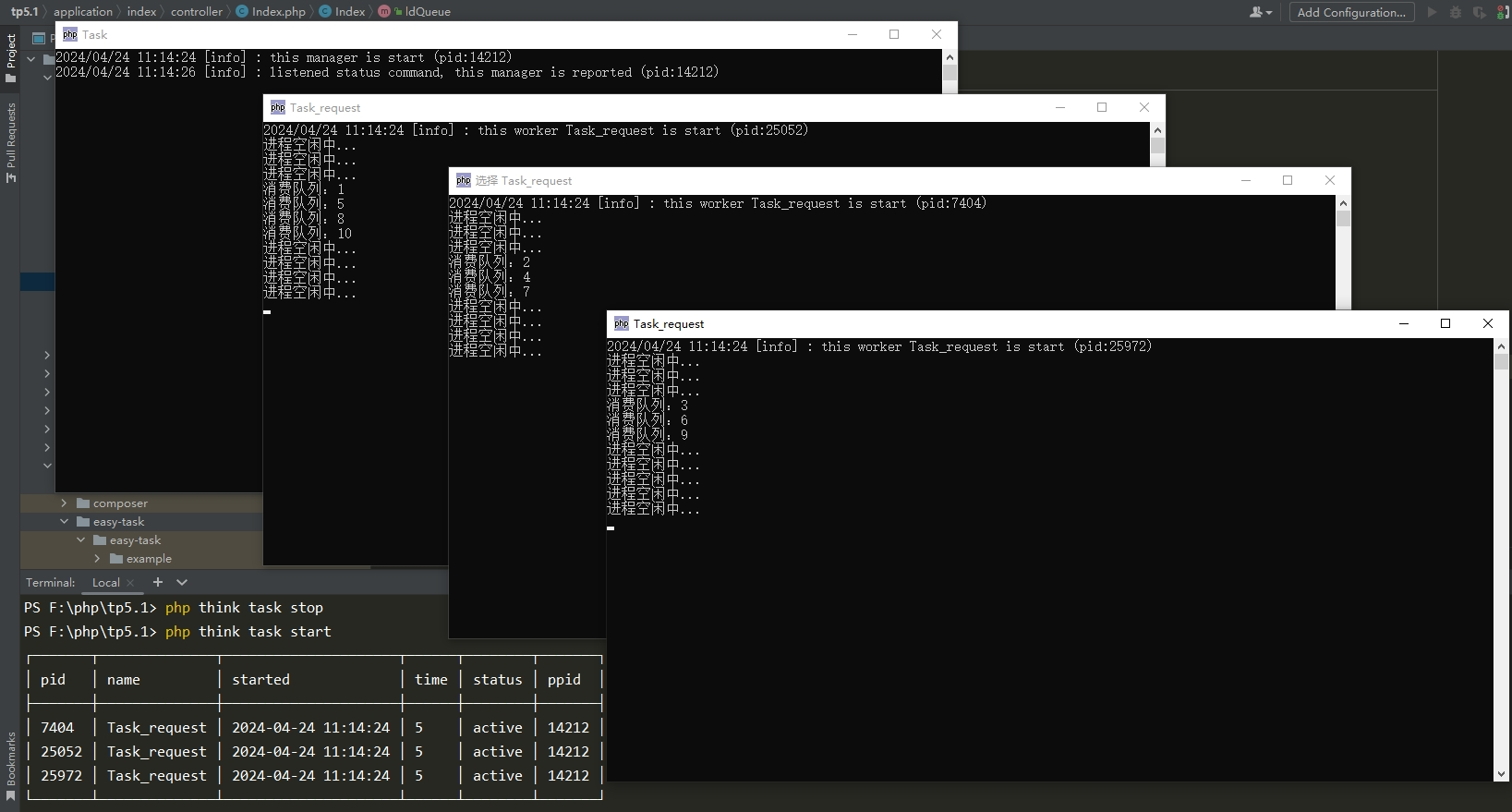The image size is (1512, 812).
Task: Click pid 7404 cell in terminal table
Action: coord(57,727)
